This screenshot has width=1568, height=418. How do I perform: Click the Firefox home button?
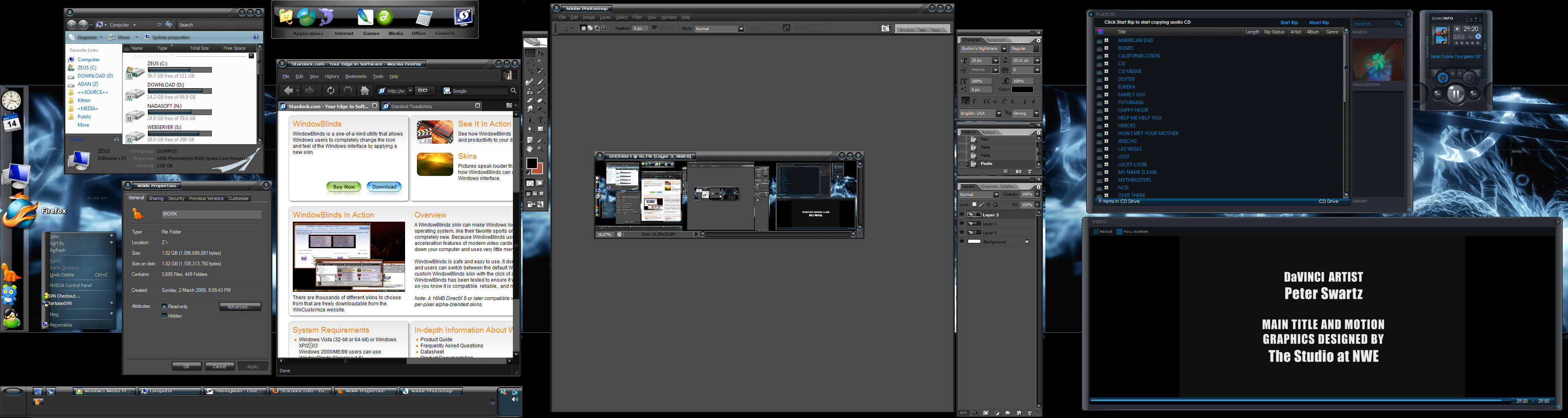click(365, 91)
